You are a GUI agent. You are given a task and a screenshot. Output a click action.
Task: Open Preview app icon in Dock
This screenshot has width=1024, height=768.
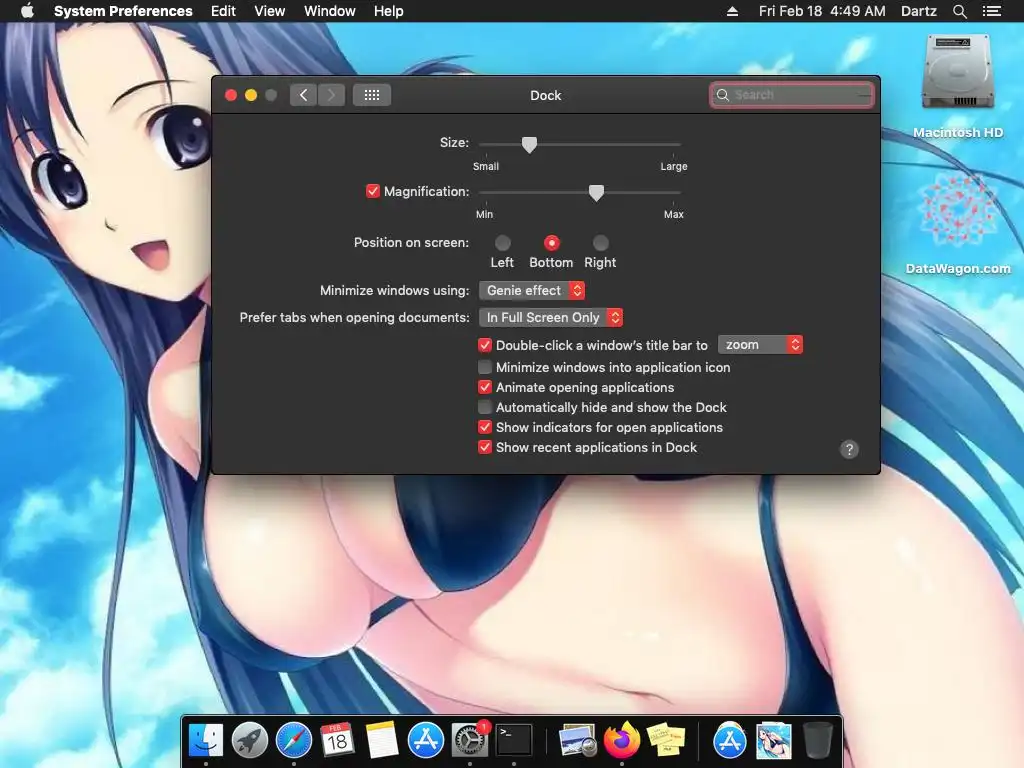(578, 741)
